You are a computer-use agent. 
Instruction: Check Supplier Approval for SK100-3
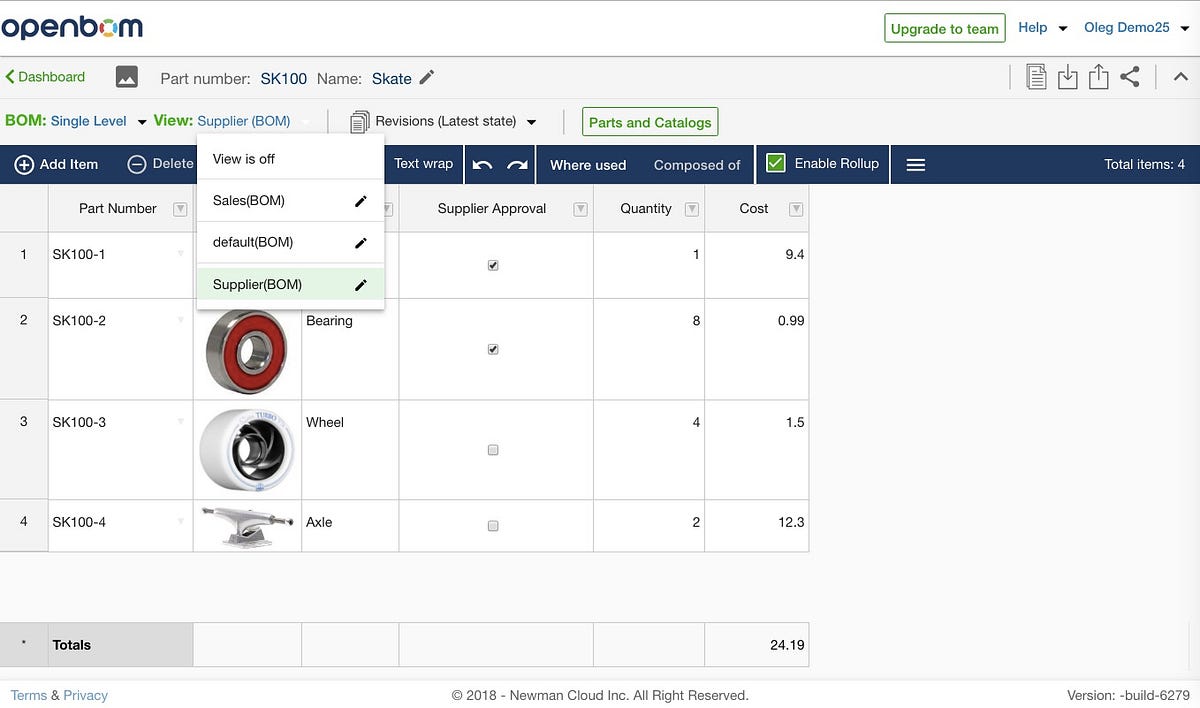click(493, 450)
